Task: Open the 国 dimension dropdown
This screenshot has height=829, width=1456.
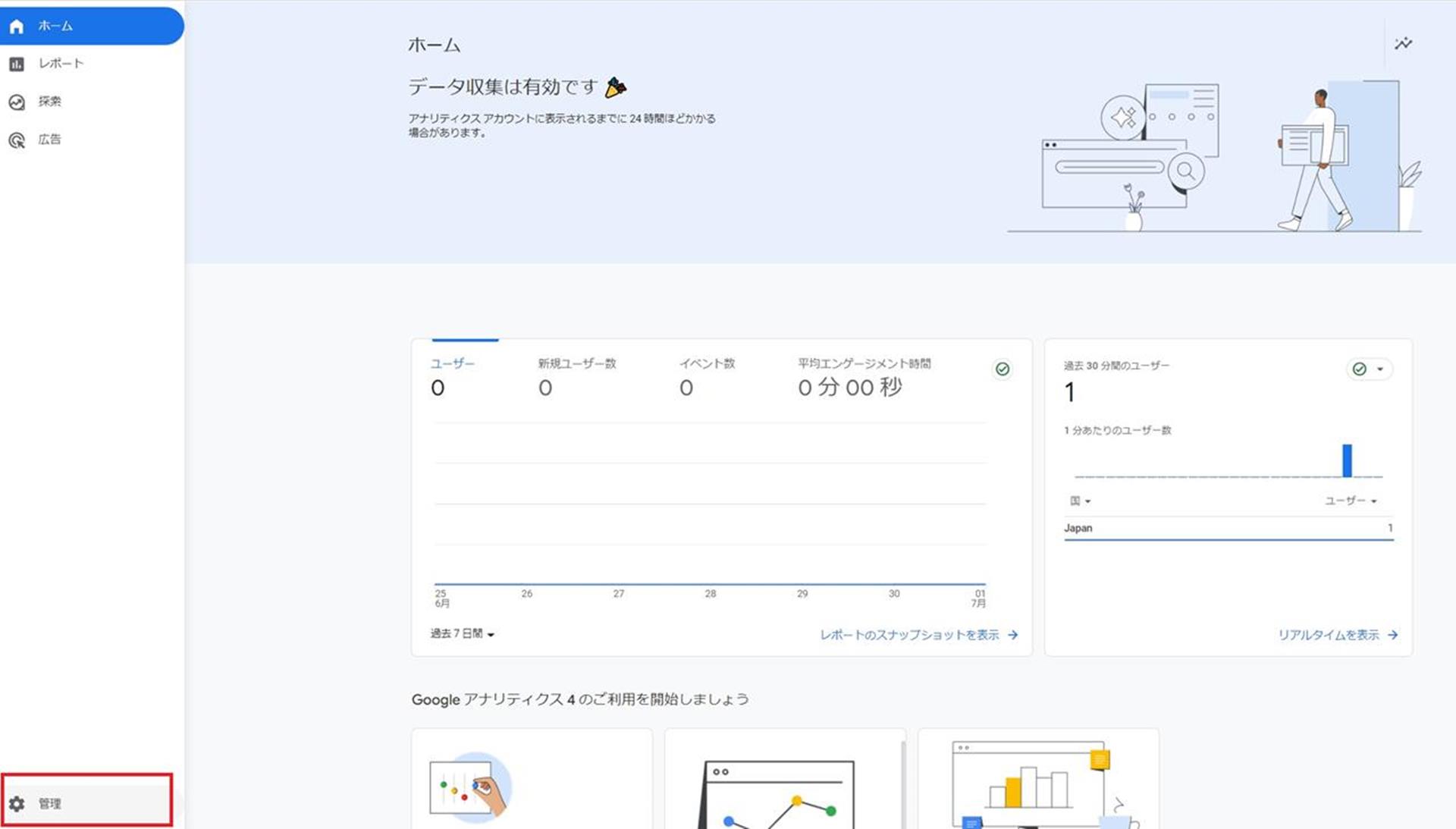Action: point(1080,501)
